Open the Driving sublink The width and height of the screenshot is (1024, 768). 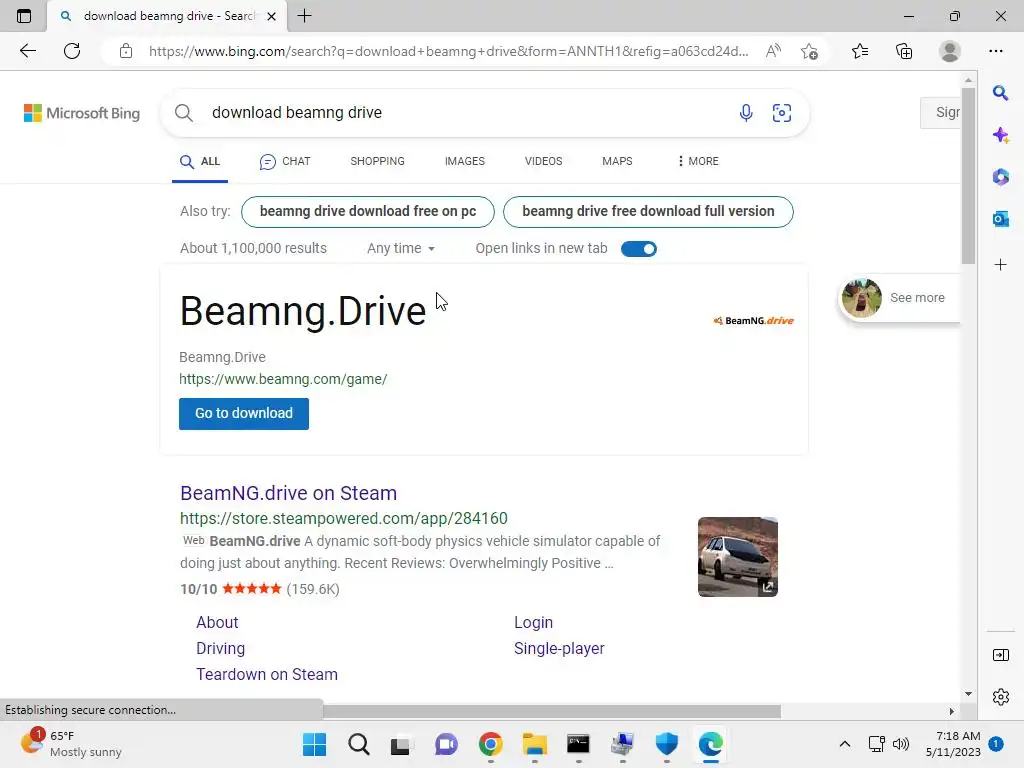tap(221, 648)
